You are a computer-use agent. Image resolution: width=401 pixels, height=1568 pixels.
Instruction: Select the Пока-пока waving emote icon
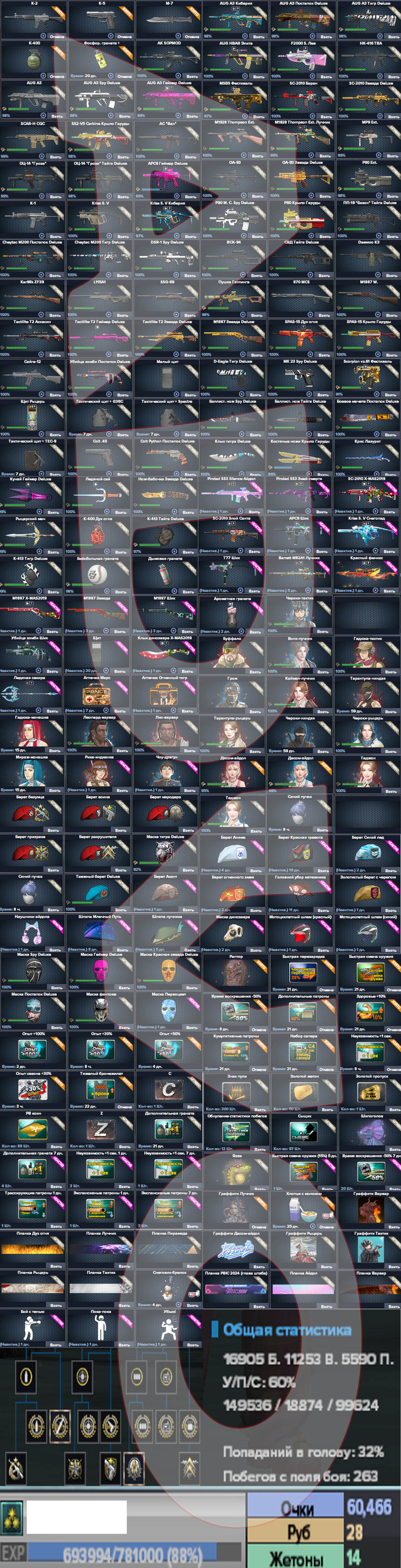(100, 1328)
